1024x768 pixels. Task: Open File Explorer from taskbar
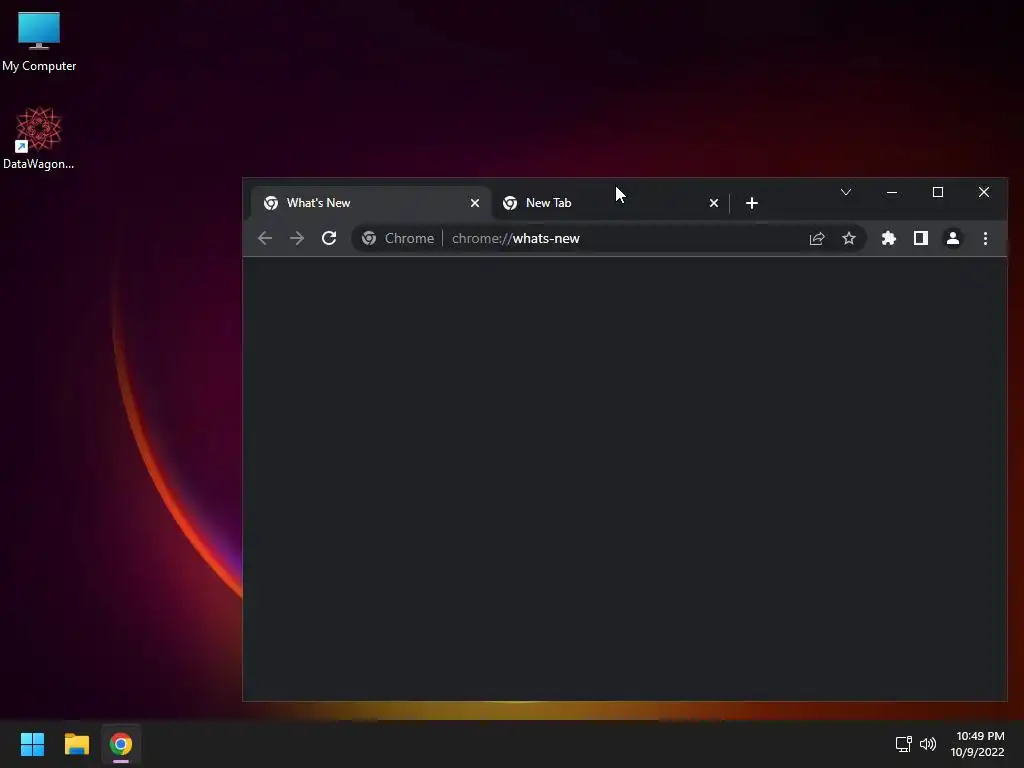[x=76, y=744]
